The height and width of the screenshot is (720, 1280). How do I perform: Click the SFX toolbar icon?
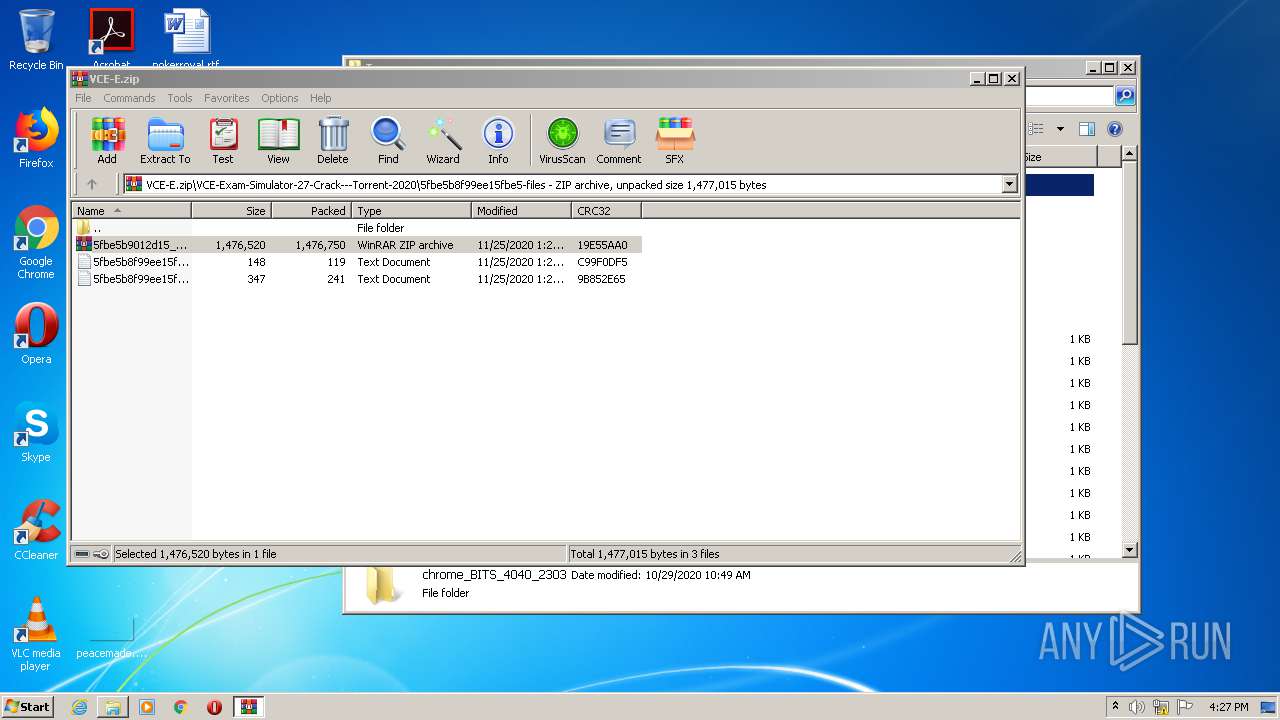click(x=675, y=140)
